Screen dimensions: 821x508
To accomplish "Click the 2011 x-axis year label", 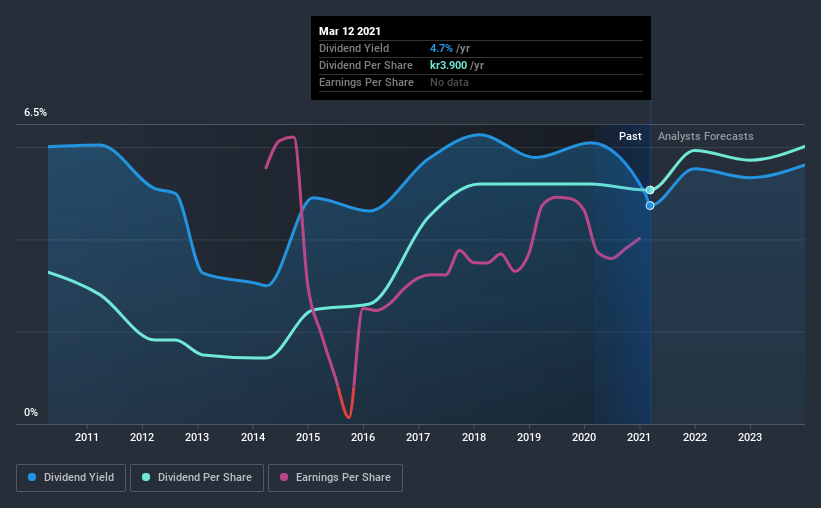I will (86, 437).
